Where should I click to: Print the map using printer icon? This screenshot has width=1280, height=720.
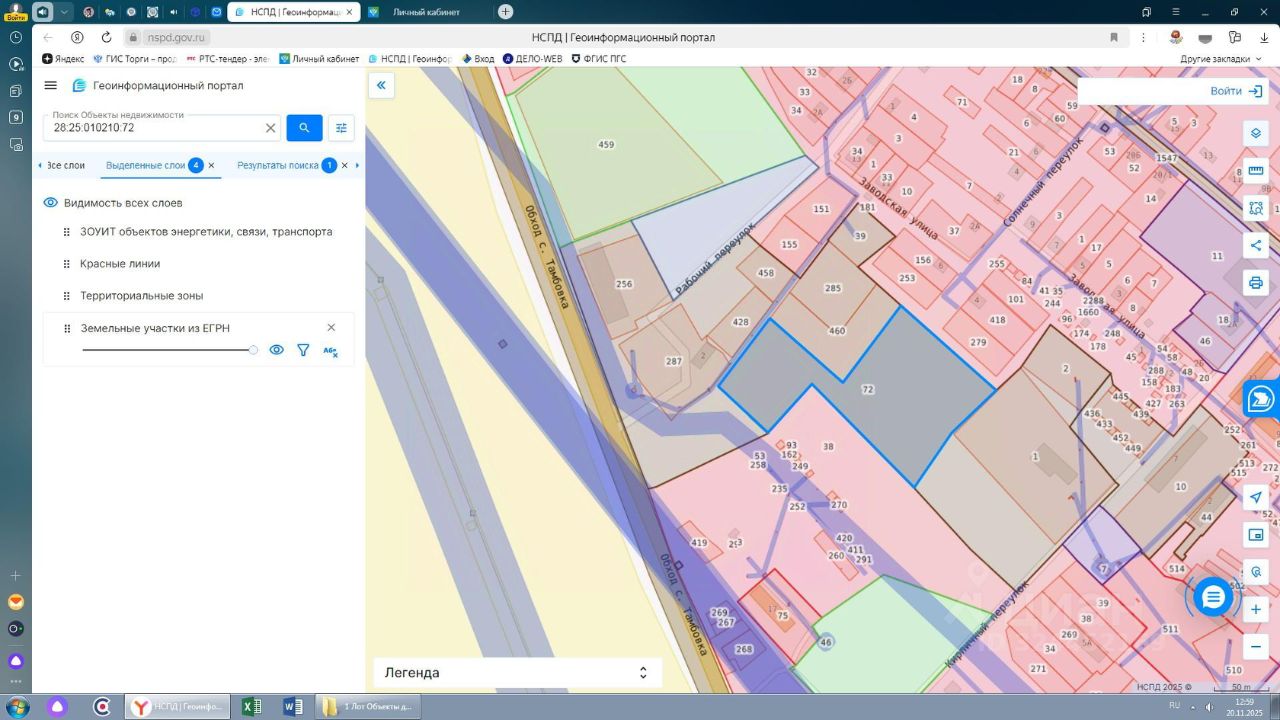[1256, 283]
